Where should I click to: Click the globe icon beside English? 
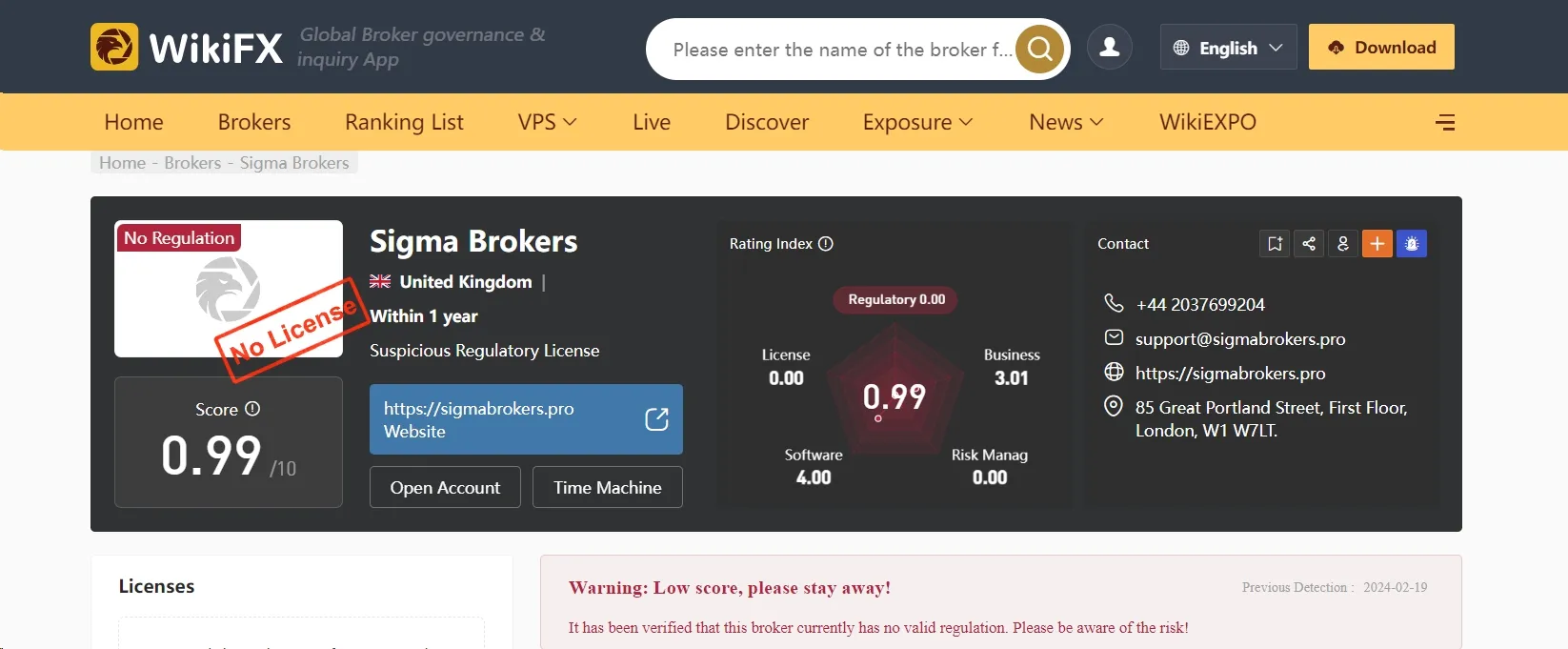(1181, 48)
